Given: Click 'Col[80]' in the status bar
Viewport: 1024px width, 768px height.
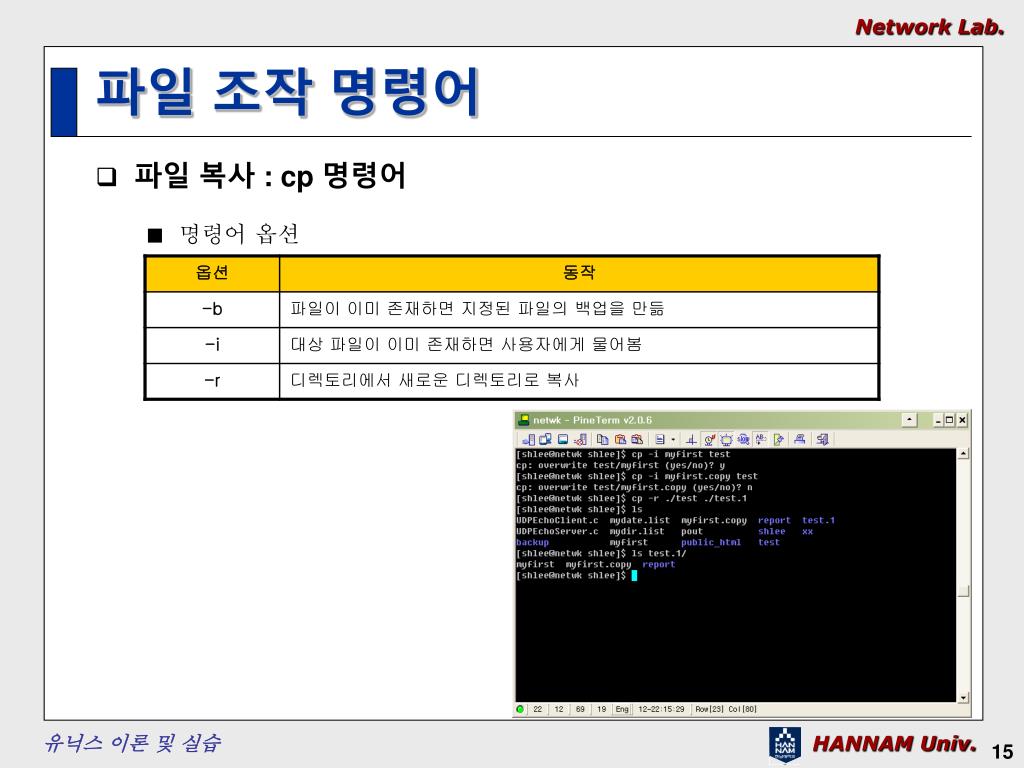Looking at the screenshot, I should click(743, 709).
